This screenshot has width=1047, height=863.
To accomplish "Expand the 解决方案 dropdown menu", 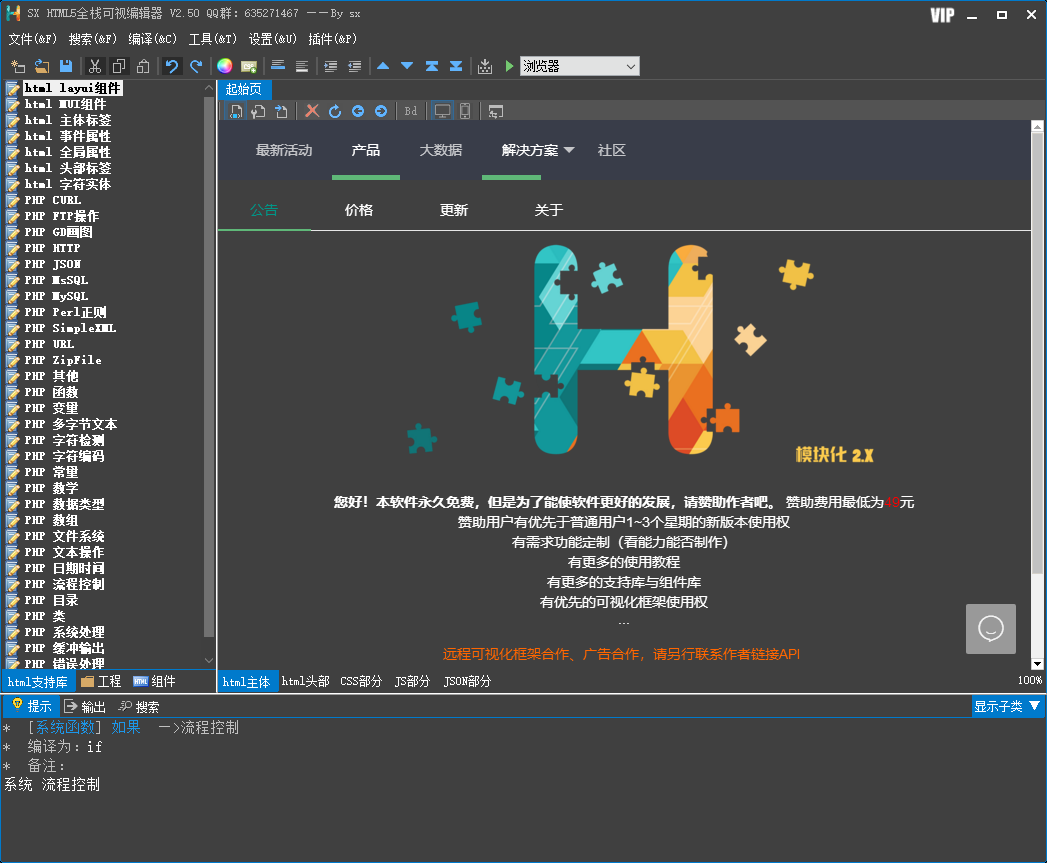I will (538, 150).
